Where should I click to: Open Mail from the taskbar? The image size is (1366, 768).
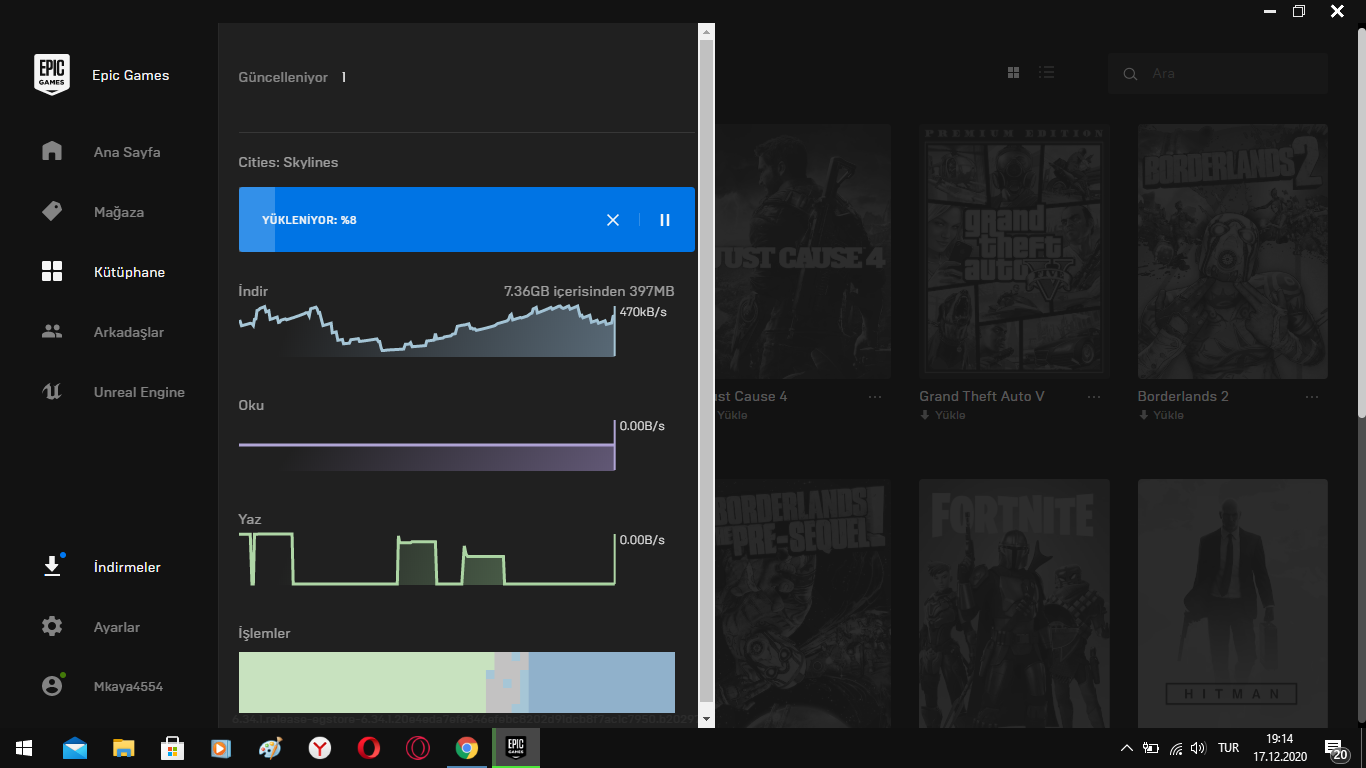(75, 748)
